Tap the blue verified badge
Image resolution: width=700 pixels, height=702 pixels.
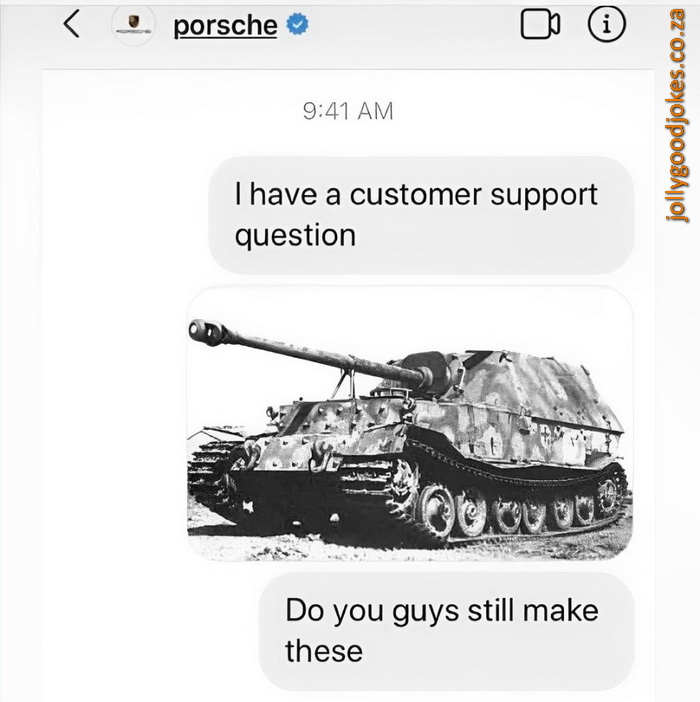click(297, 25)
